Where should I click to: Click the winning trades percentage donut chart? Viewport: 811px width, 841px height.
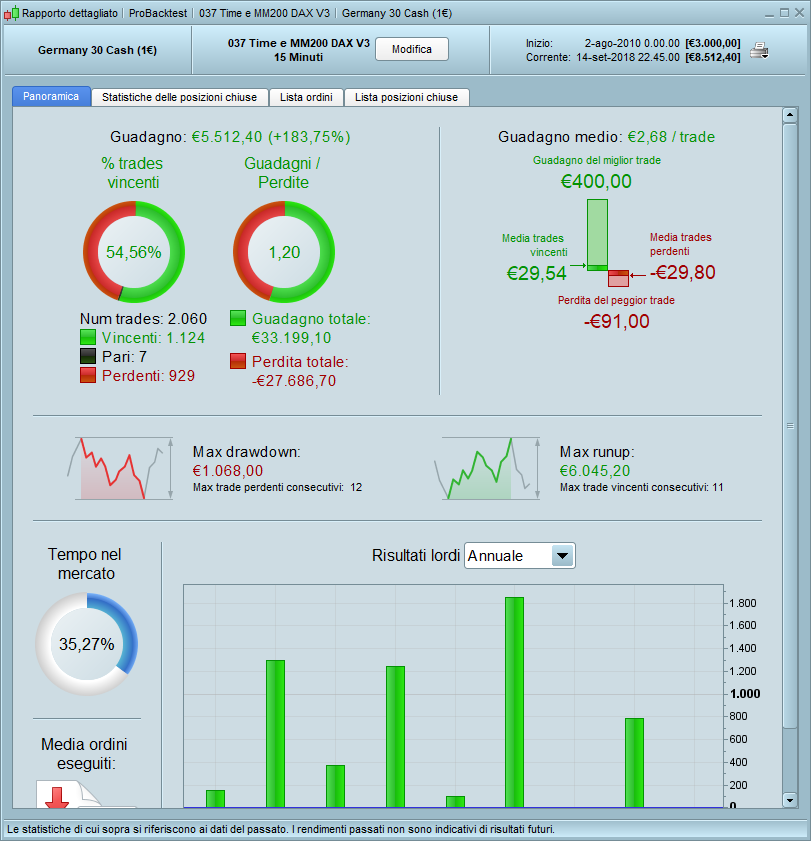134,252
